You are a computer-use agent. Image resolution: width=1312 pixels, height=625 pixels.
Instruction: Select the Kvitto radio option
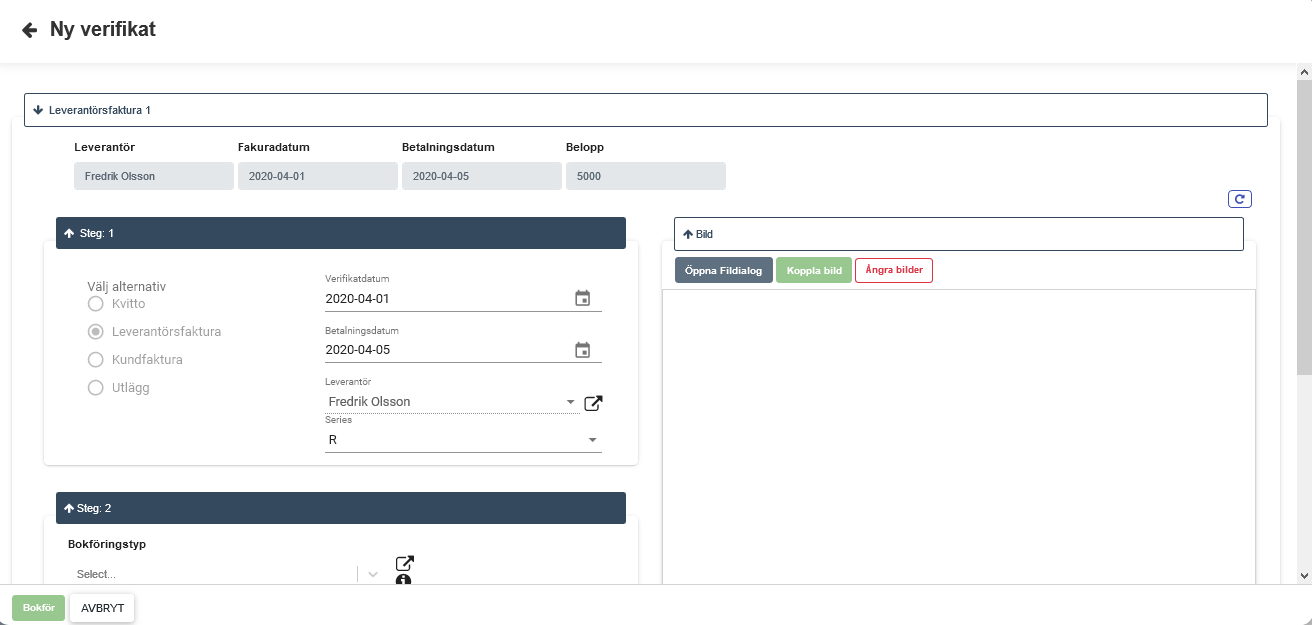[96, 303]
